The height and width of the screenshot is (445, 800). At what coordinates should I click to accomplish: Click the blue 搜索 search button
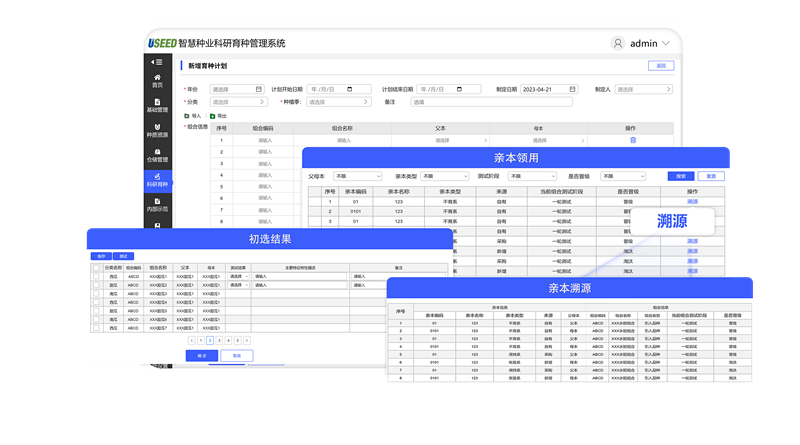(x=680, y=176)
